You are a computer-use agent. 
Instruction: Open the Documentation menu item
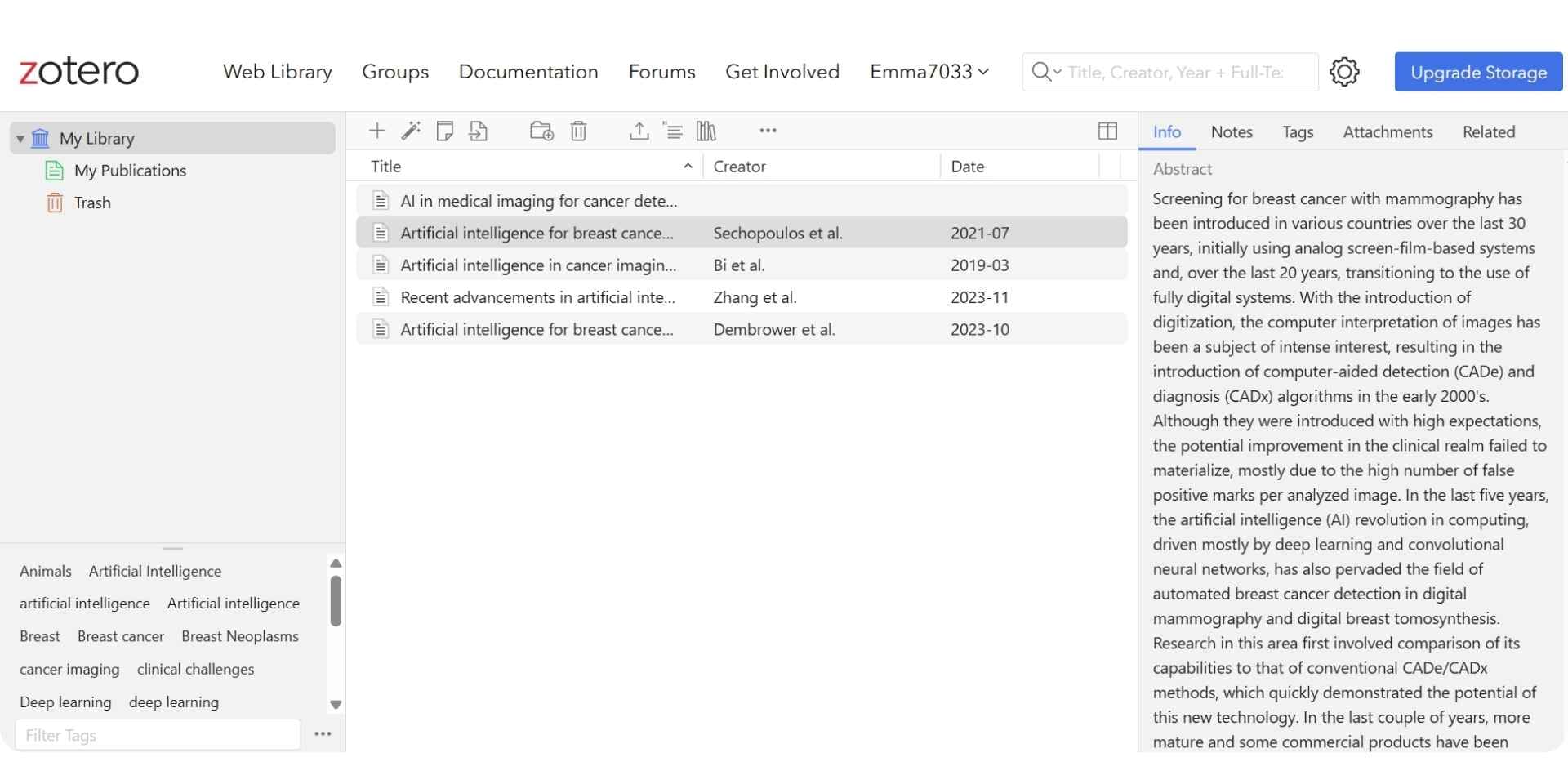point(528,71)
